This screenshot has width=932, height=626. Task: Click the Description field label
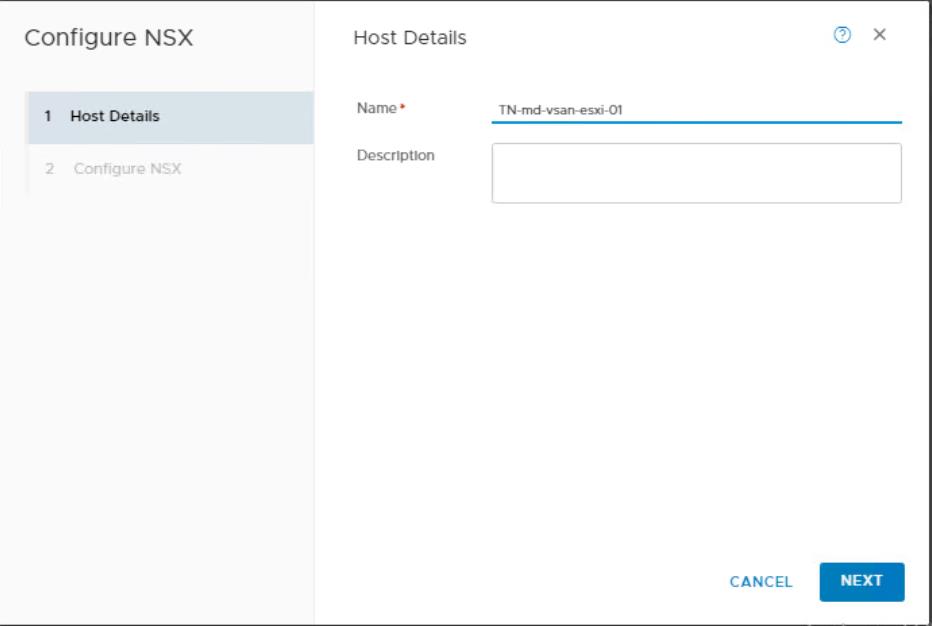point(395,155)
